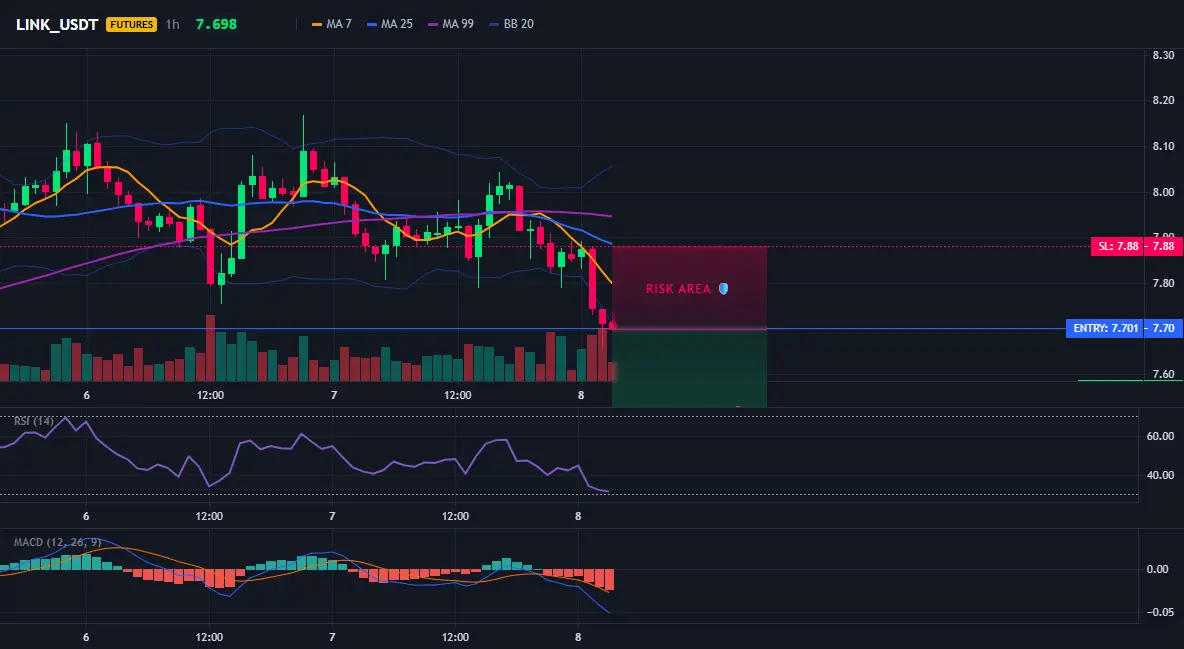Click the orange MA 7 legend marker
The image size is (1184, 649).
coord(317,24)
